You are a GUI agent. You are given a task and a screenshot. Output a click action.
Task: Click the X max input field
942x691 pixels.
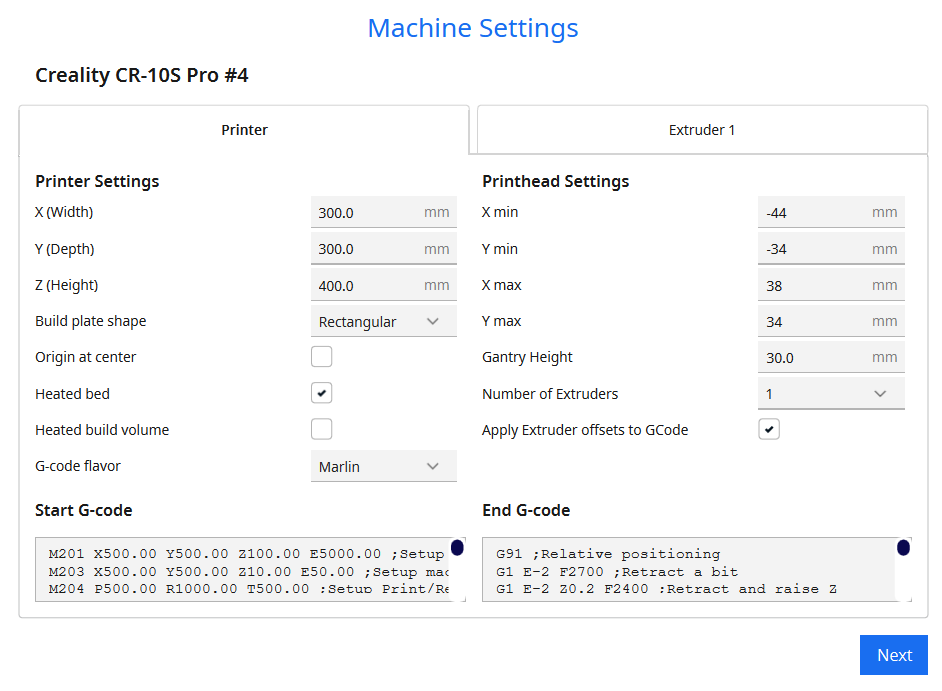tap(831, 285)
